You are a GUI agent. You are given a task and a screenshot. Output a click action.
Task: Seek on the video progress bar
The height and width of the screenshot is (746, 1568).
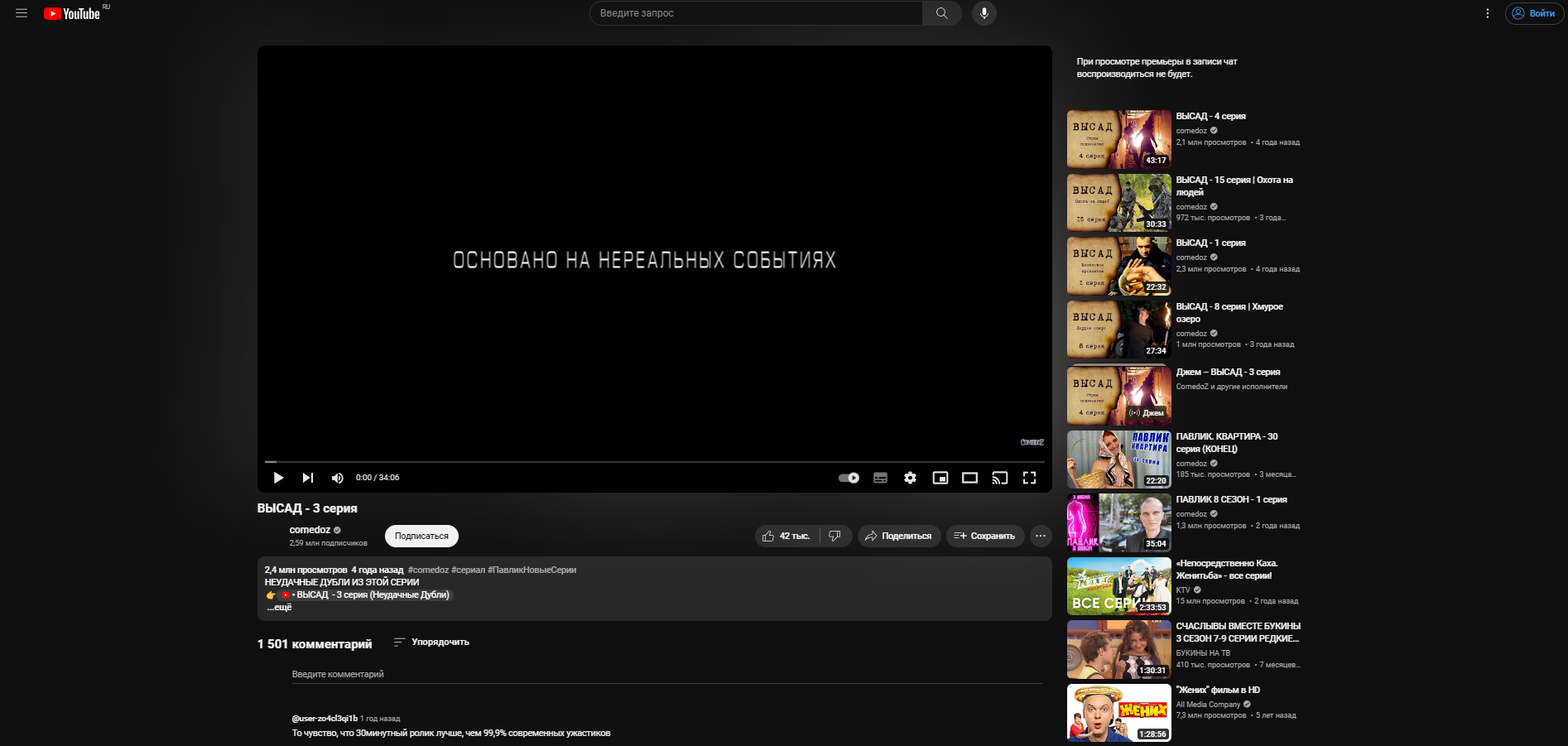coord(655,461)
